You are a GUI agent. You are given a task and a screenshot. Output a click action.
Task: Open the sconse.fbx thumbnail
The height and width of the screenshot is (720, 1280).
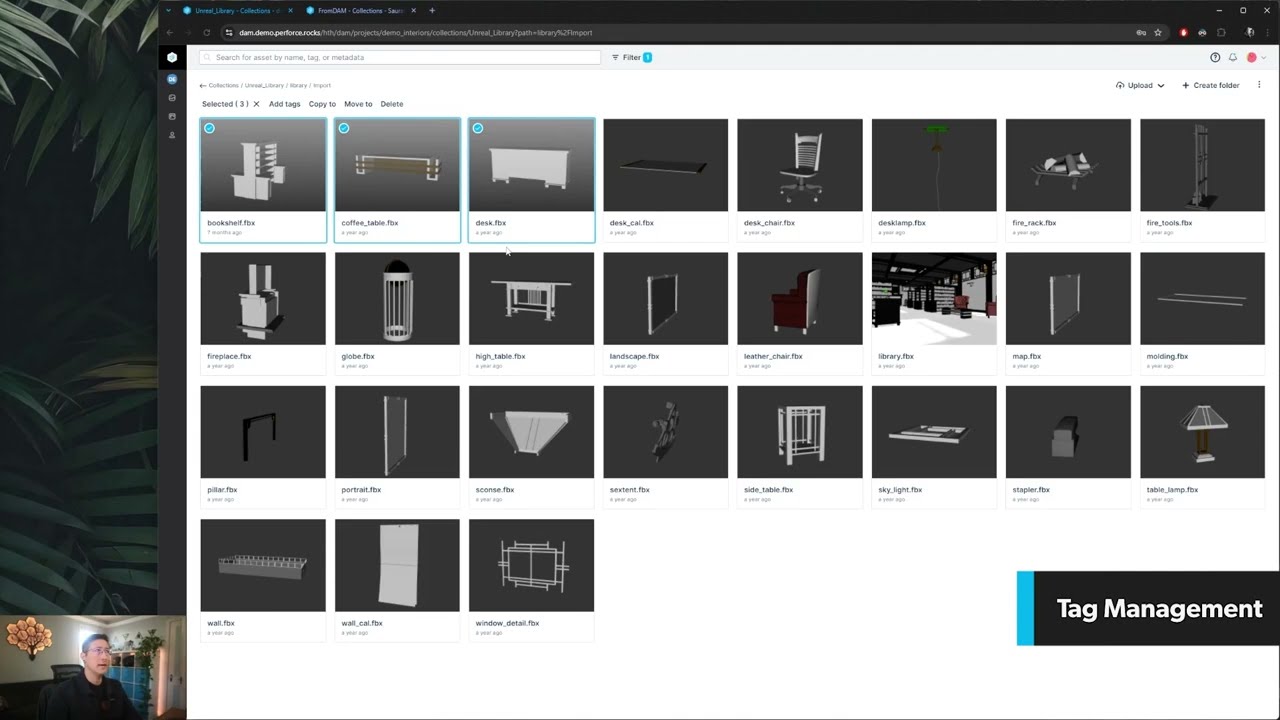(x=531, y=432)
